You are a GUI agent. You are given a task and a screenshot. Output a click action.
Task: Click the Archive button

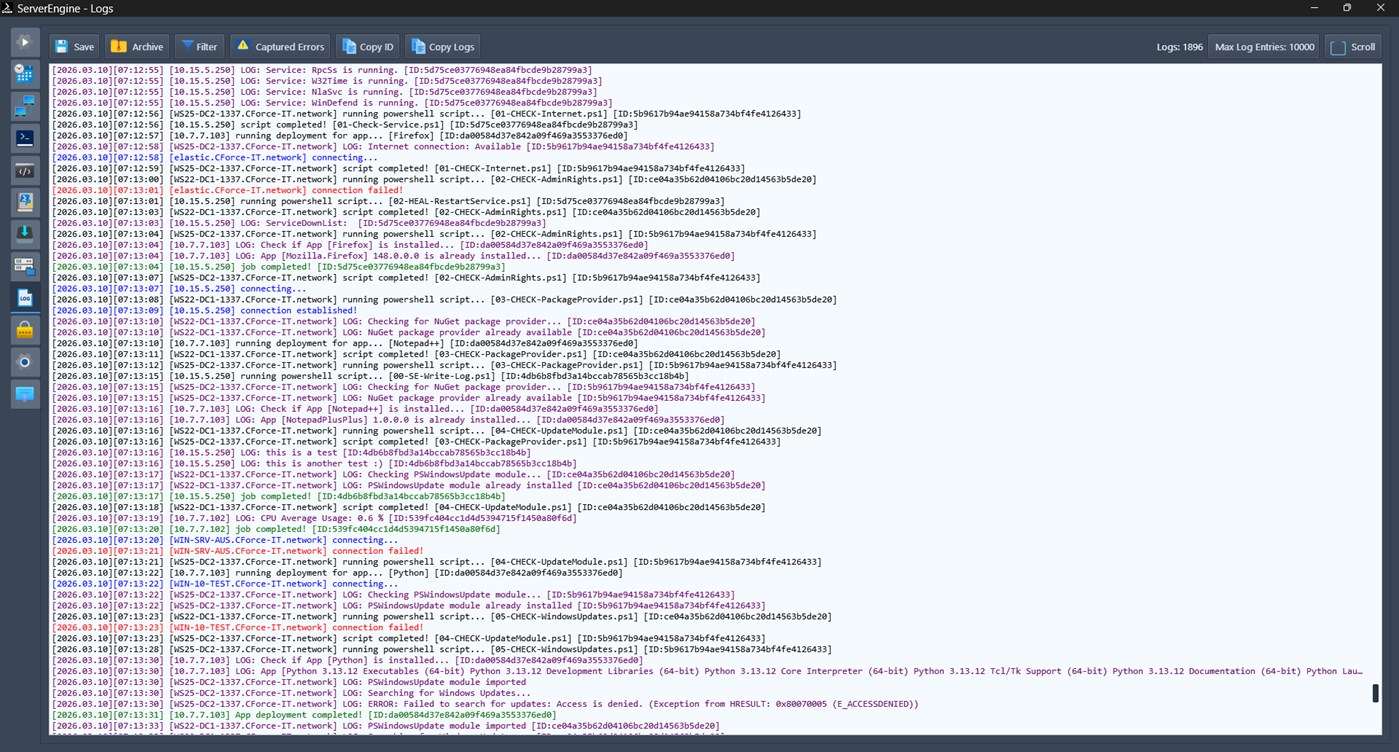pos(137,46)
